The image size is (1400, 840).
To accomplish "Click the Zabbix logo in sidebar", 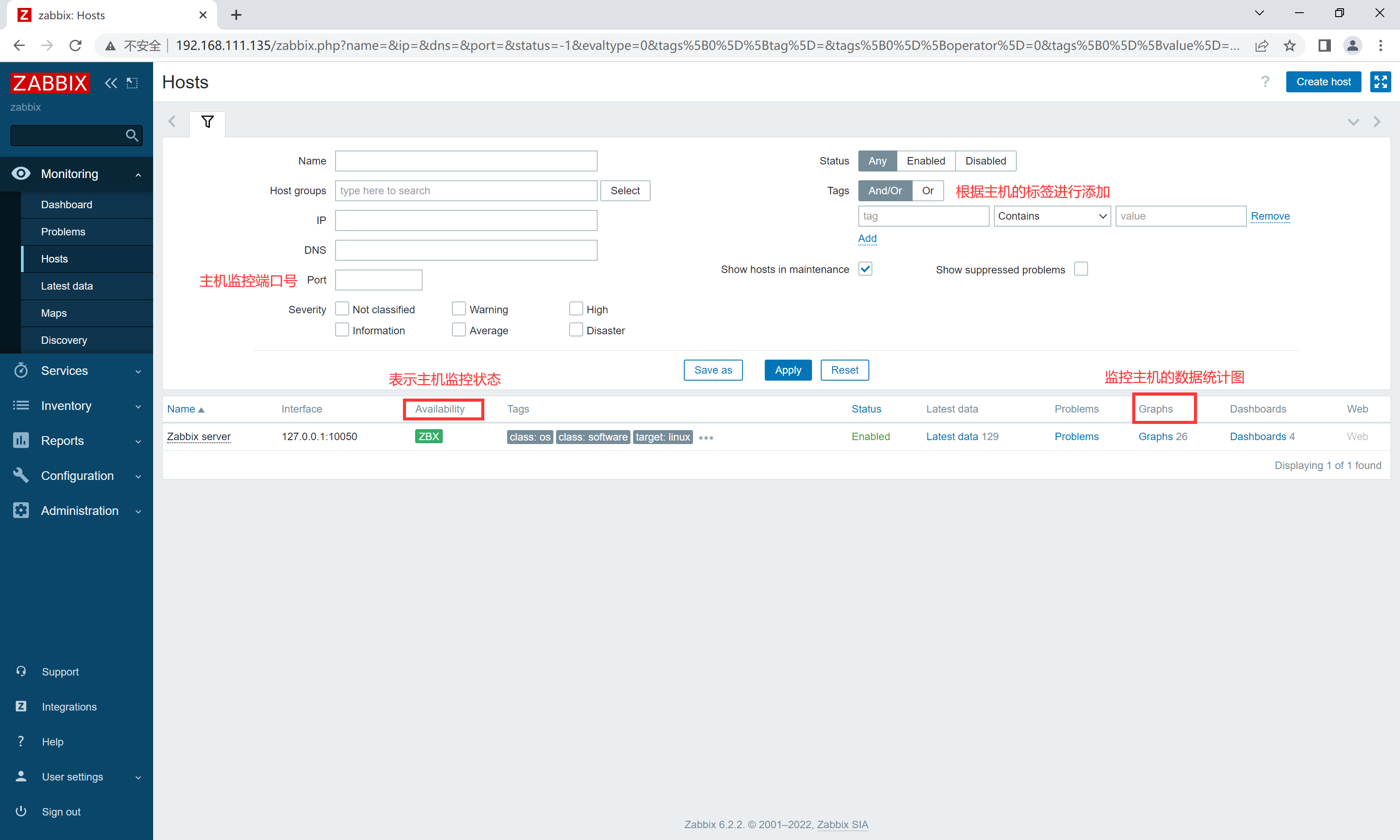I will coord(50,83).
